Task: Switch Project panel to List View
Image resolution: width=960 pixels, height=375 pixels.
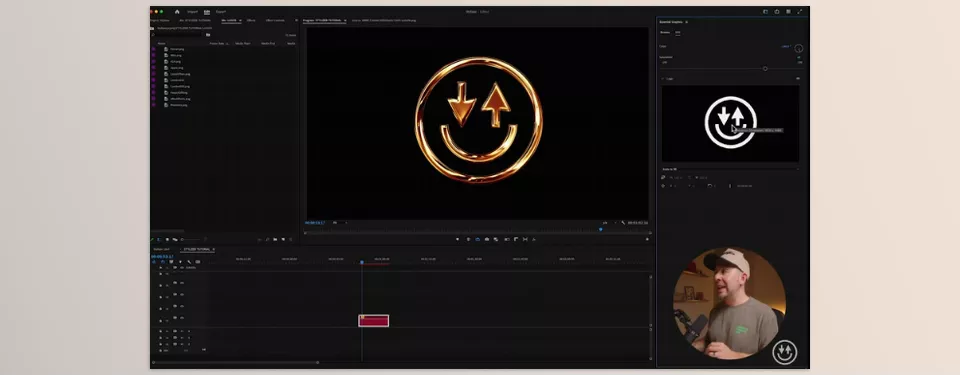Action: pos(159,240)
